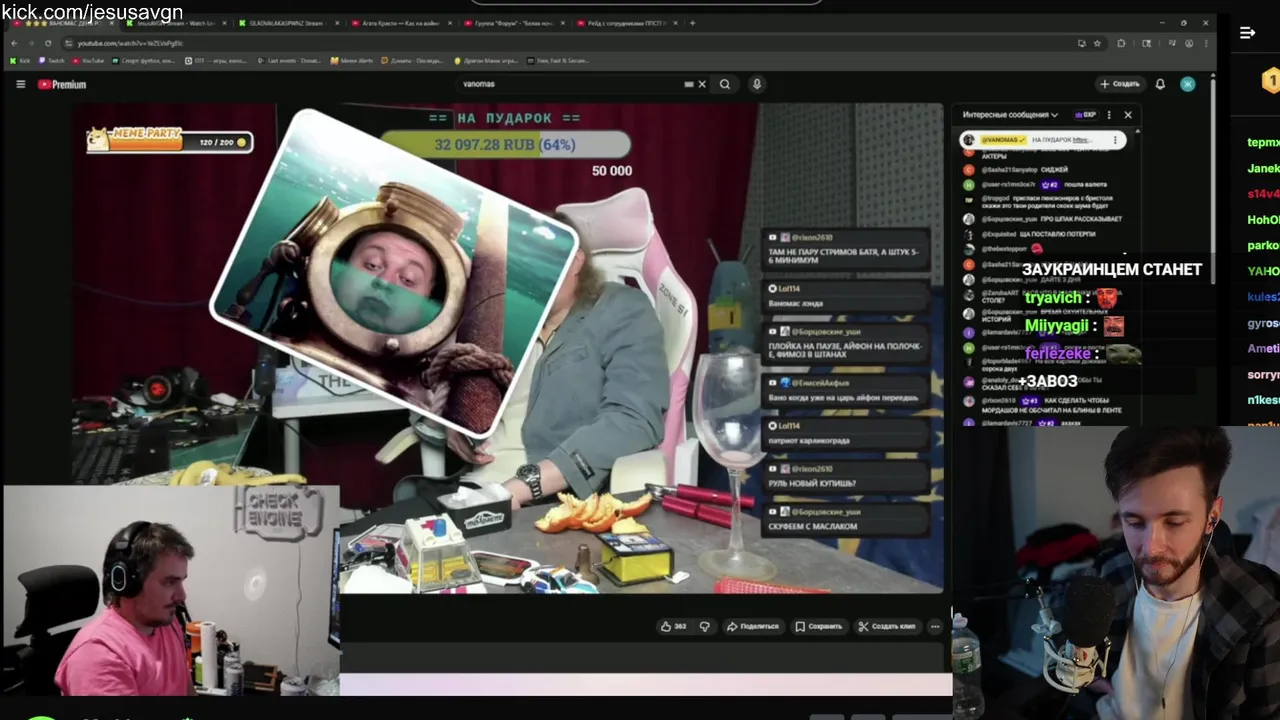This screenshot has width=1280, height=720.
Task: Toggle the Kick chat collapse arrow icon
Action: (x=1247, y=33)
